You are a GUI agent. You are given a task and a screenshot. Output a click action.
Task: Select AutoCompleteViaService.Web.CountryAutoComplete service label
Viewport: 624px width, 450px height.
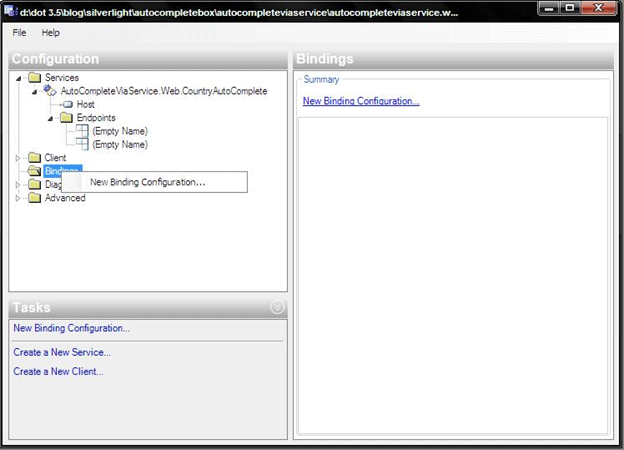click(164, 91)
